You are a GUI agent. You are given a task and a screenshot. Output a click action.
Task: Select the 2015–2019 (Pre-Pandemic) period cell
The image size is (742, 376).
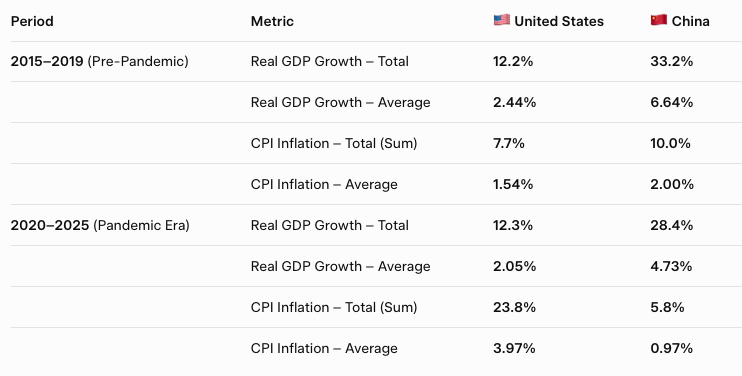pos(99,61)
